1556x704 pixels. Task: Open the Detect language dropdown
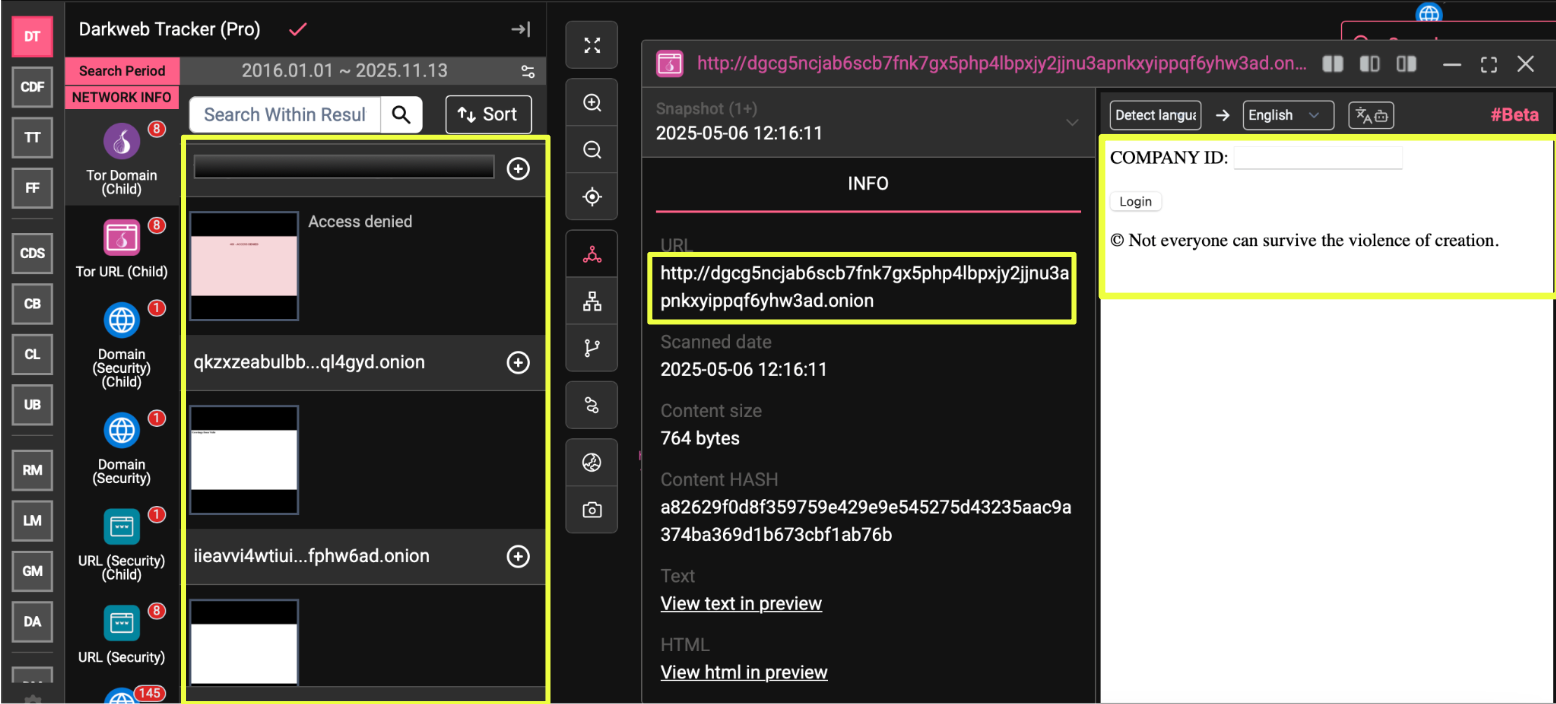[x=1156, y=115]
